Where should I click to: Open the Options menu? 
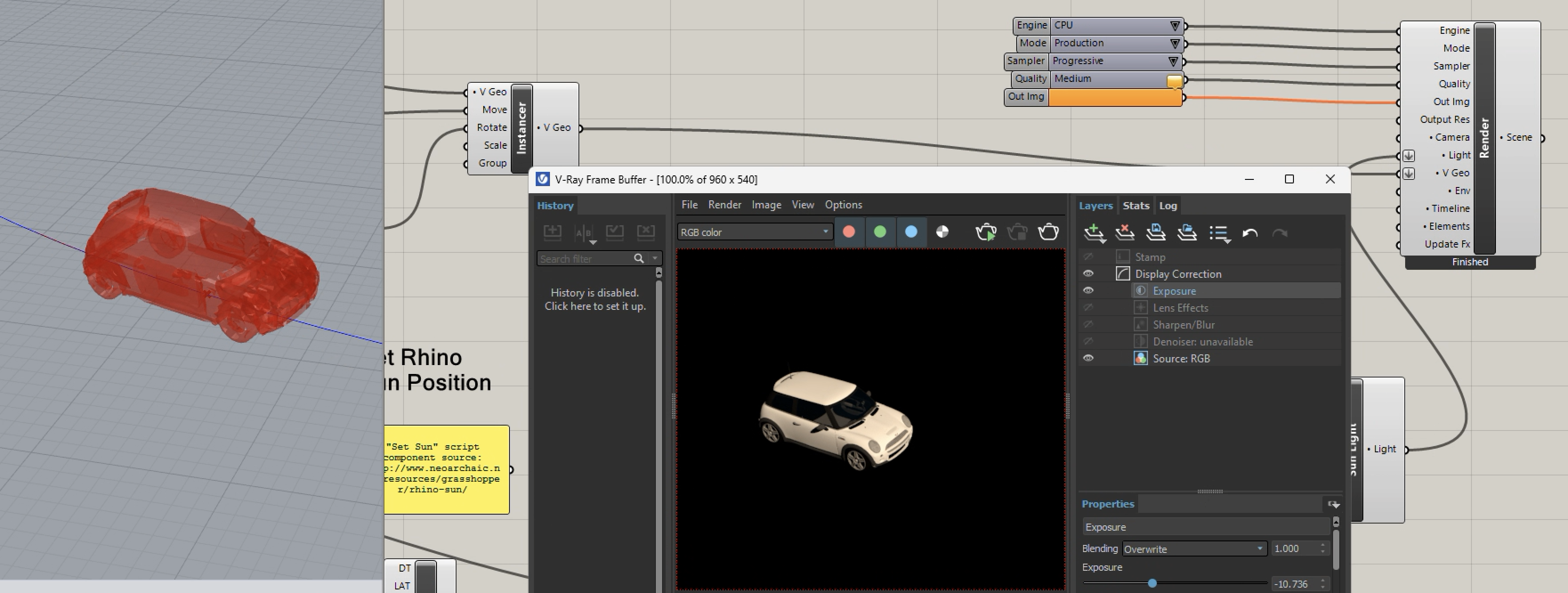[x=843, y=205]
